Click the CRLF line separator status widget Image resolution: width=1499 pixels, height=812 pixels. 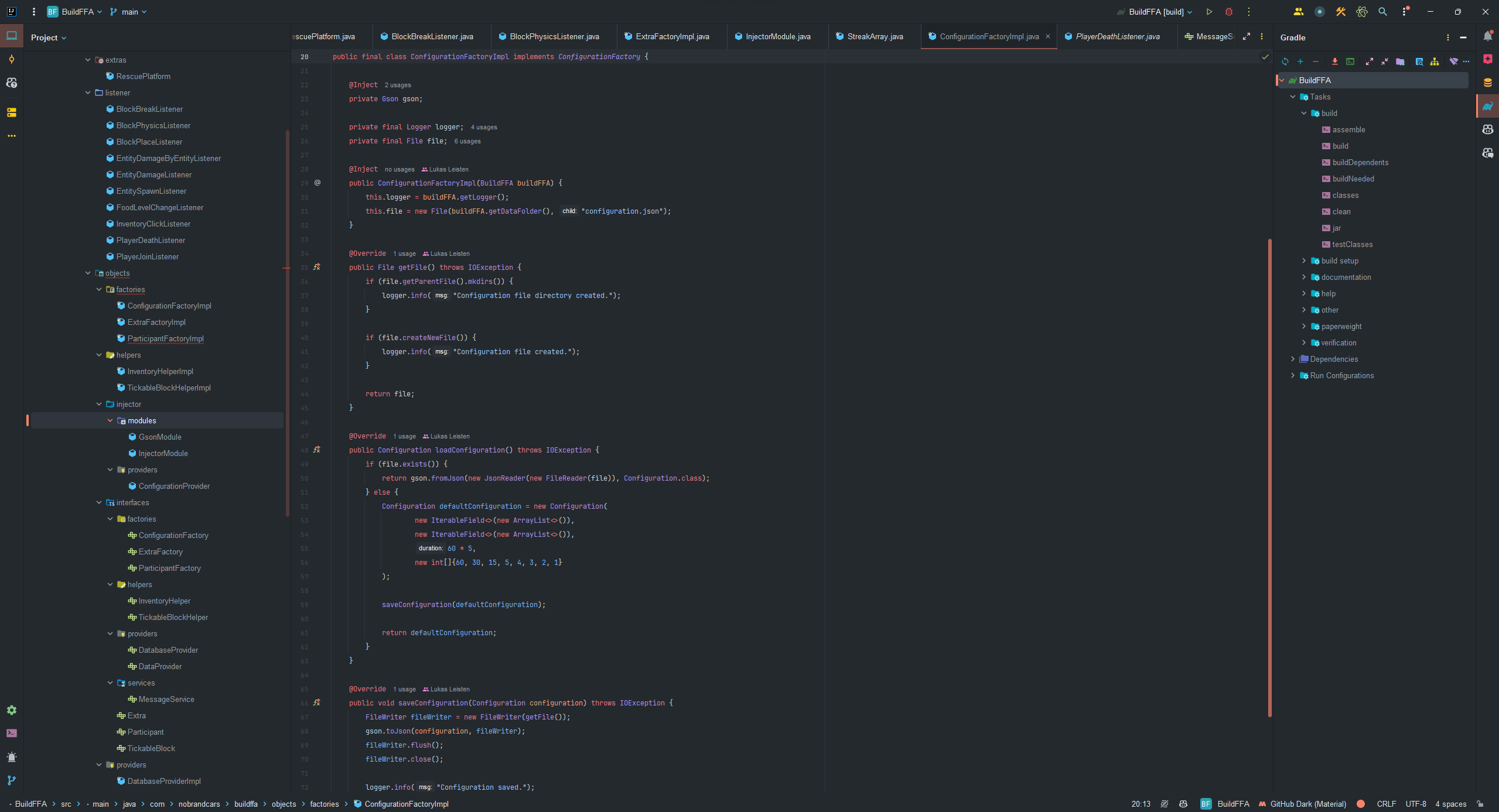pyautogui.click(x=1386, y=804)
